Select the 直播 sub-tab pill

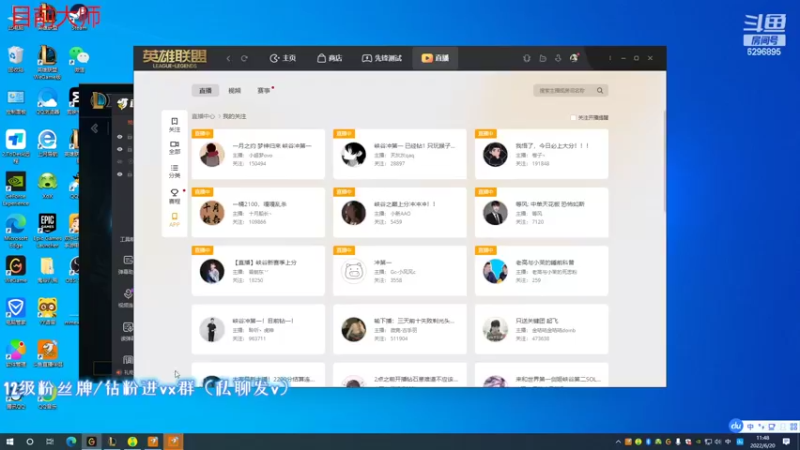205,90
